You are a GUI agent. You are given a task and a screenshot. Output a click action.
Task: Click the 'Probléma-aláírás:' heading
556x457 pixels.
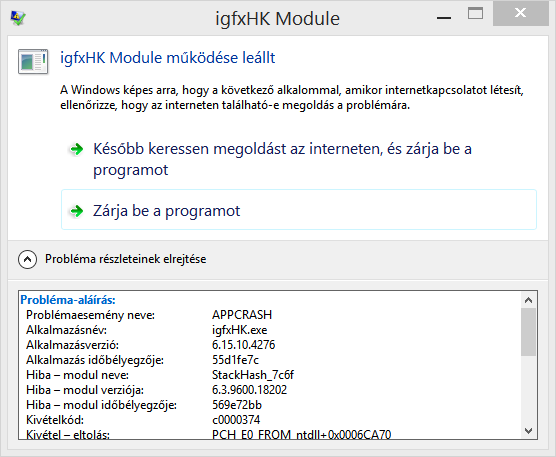coord(68,300)
